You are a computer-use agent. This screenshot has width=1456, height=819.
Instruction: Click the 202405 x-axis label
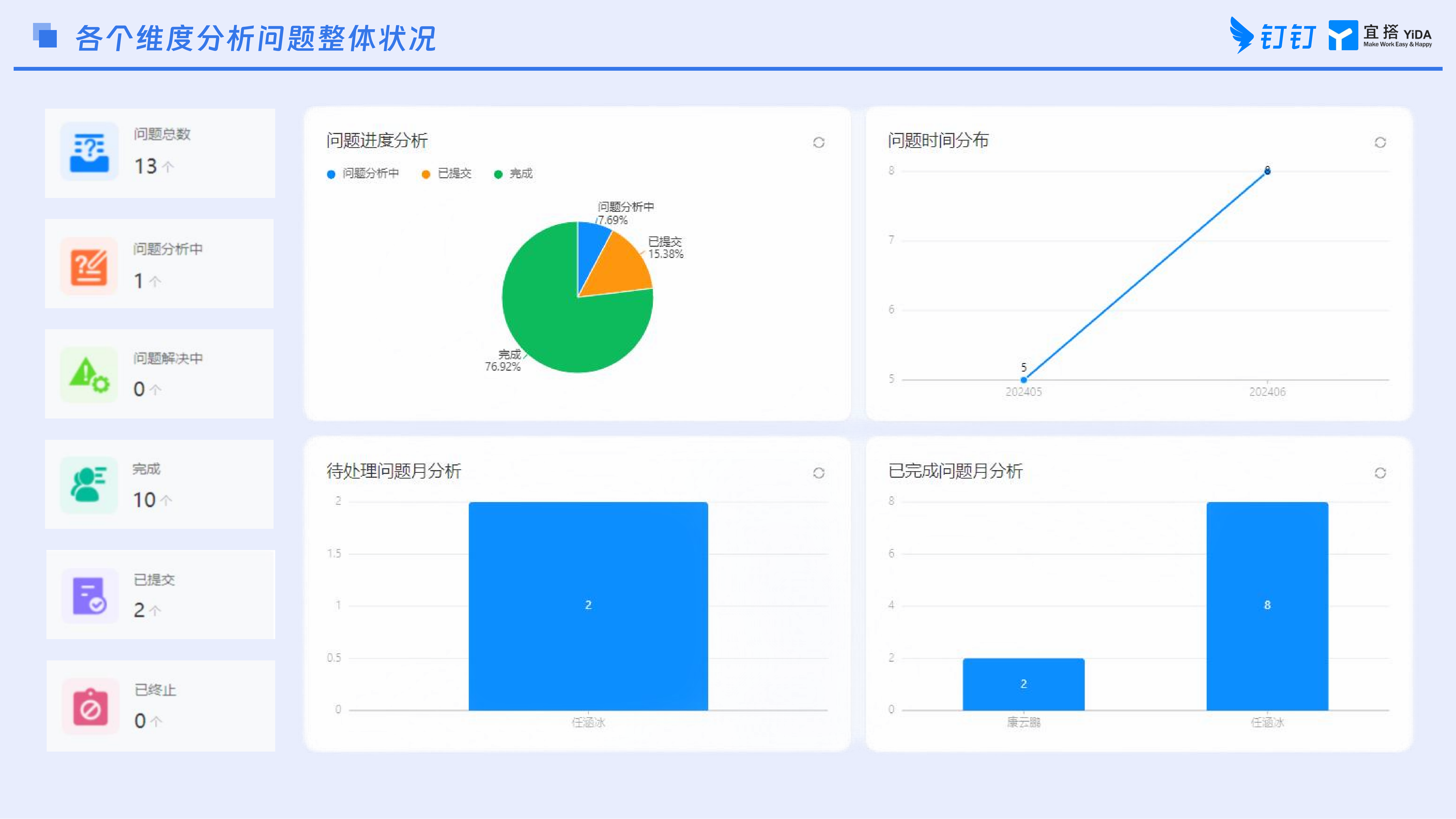point(1024,392)
